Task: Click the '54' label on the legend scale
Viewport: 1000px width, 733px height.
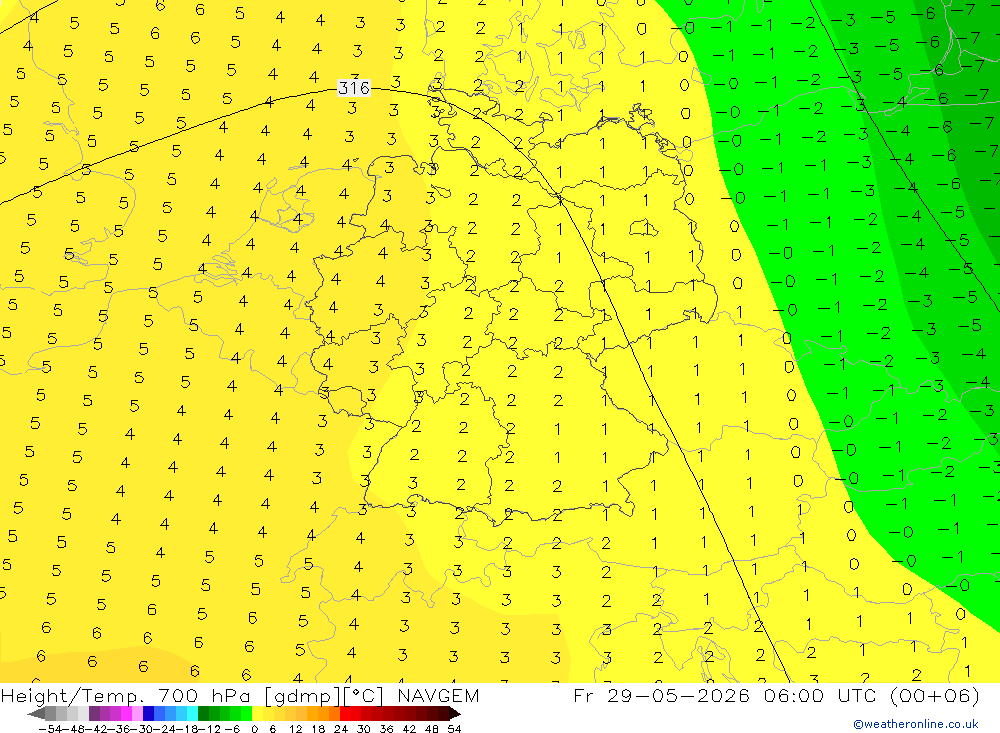Action: (454, 729)
